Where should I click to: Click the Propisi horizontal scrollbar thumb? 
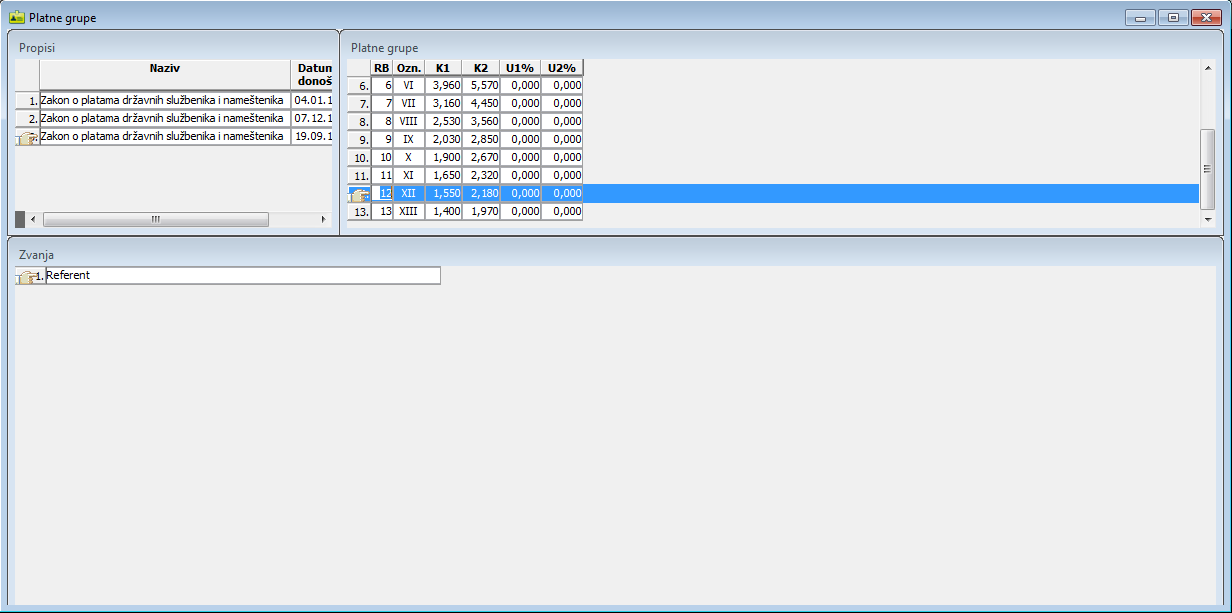155,219
